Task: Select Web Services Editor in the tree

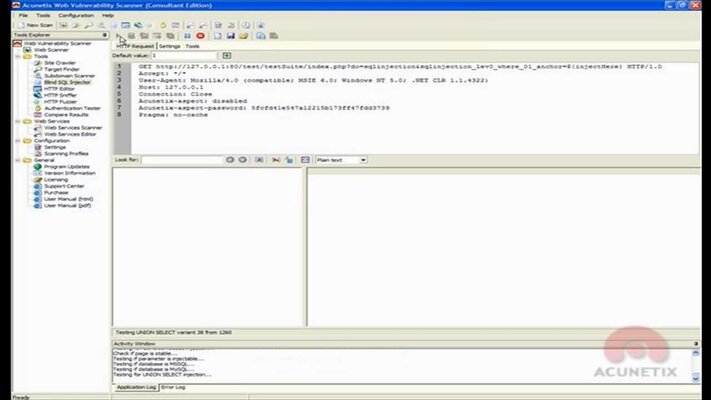Action: (70, 134)
